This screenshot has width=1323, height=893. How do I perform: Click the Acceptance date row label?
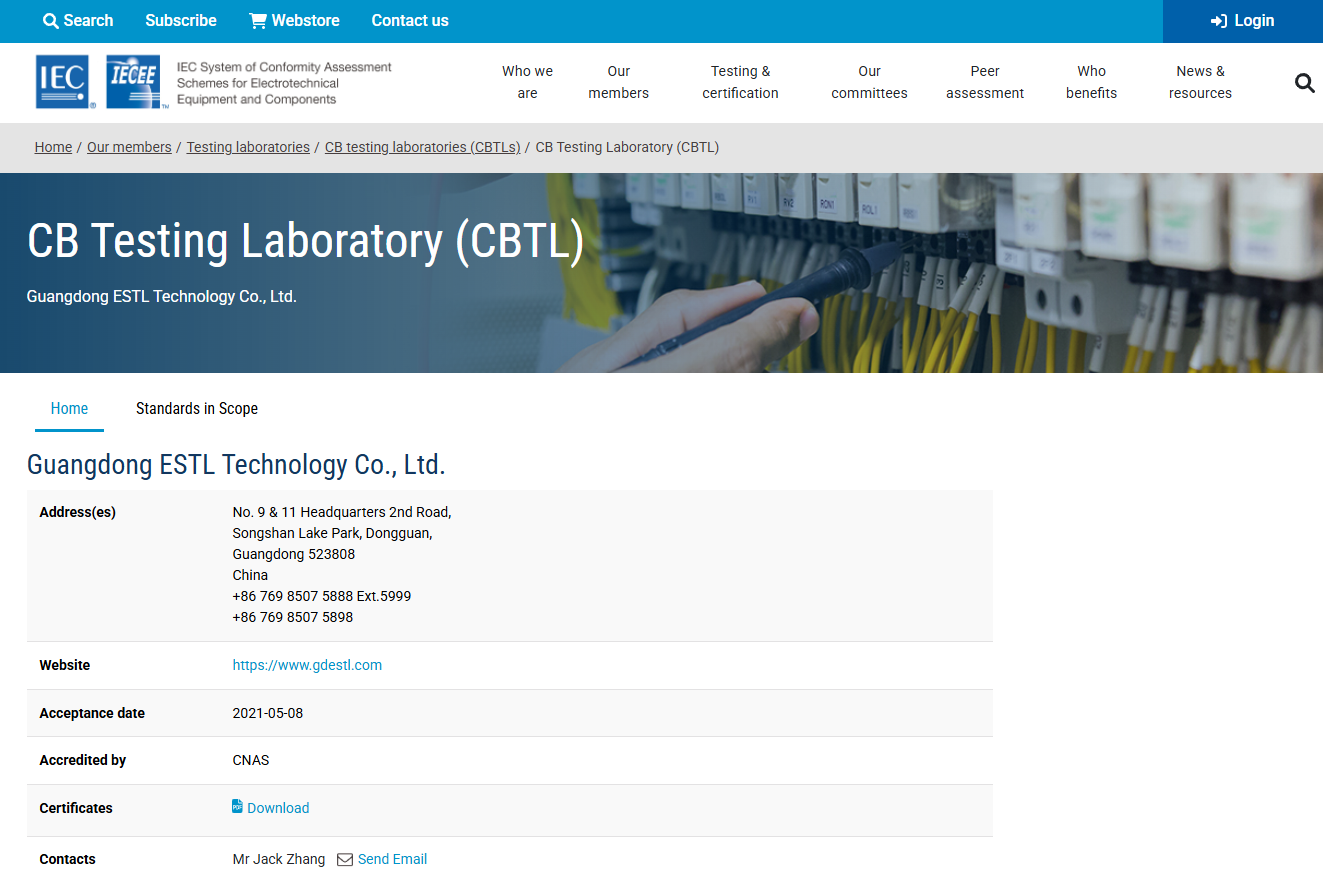point(92,713)
